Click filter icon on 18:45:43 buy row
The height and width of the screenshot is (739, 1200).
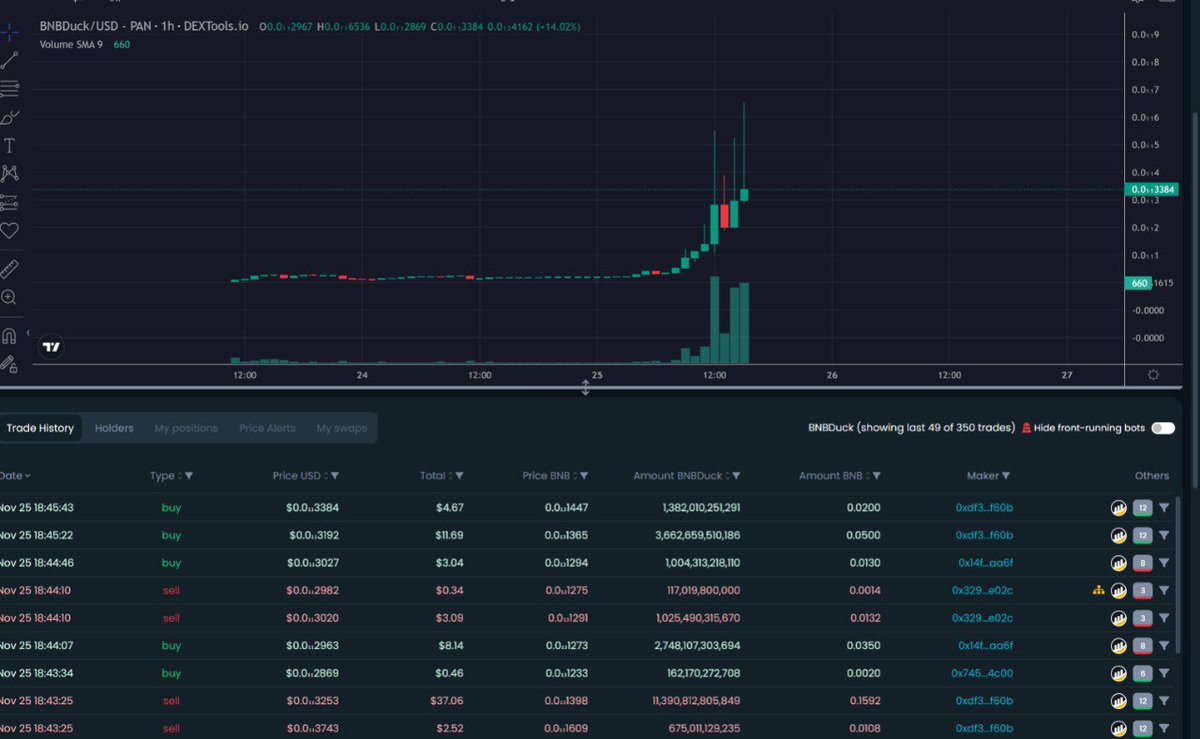1164,508
